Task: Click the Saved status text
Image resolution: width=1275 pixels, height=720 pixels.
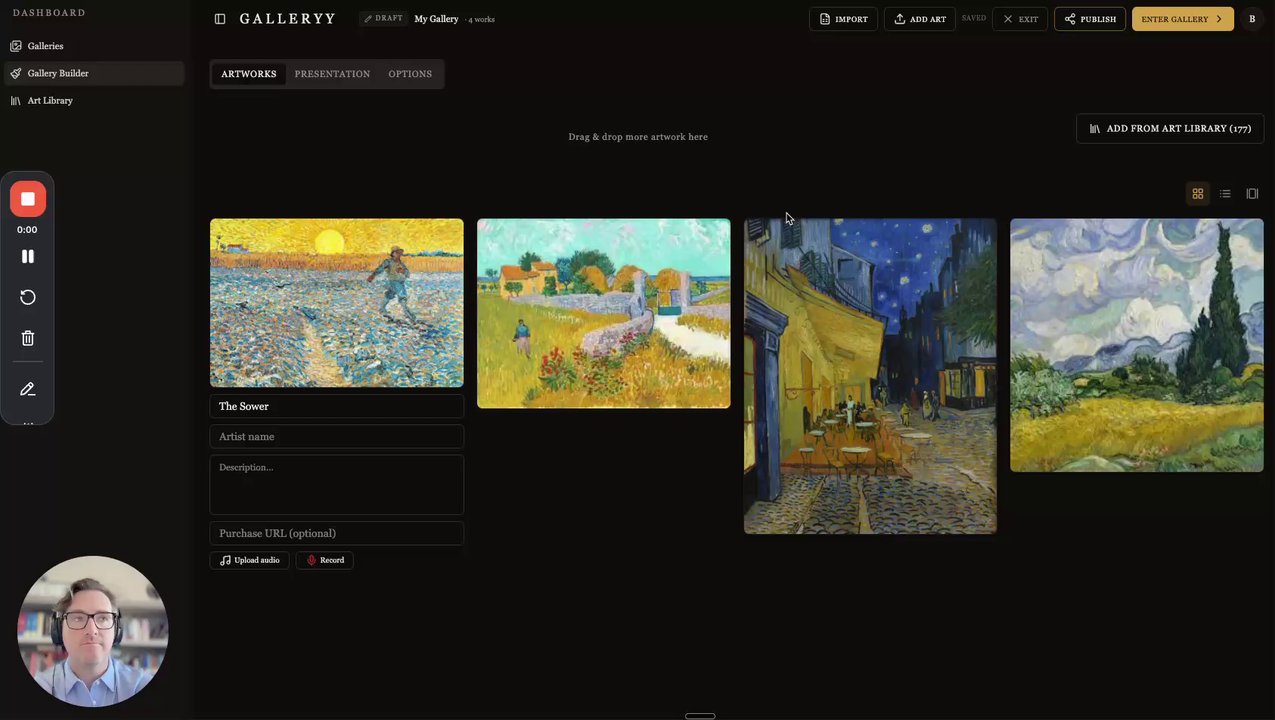Action: [974, 18]
